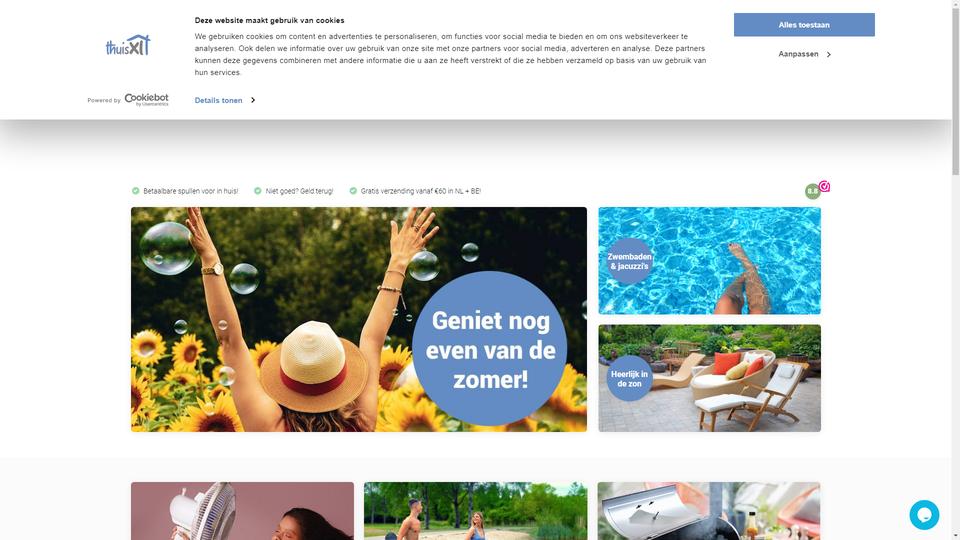Open the live chat bubble icon
This screenshot has height=540, width=960.
click(924, 515)
